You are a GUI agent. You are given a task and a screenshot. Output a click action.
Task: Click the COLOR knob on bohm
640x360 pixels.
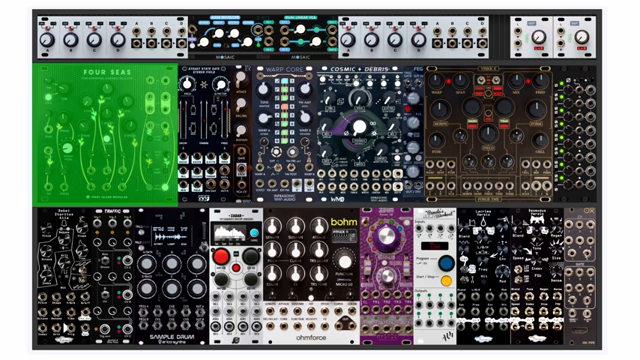[272, 273]
